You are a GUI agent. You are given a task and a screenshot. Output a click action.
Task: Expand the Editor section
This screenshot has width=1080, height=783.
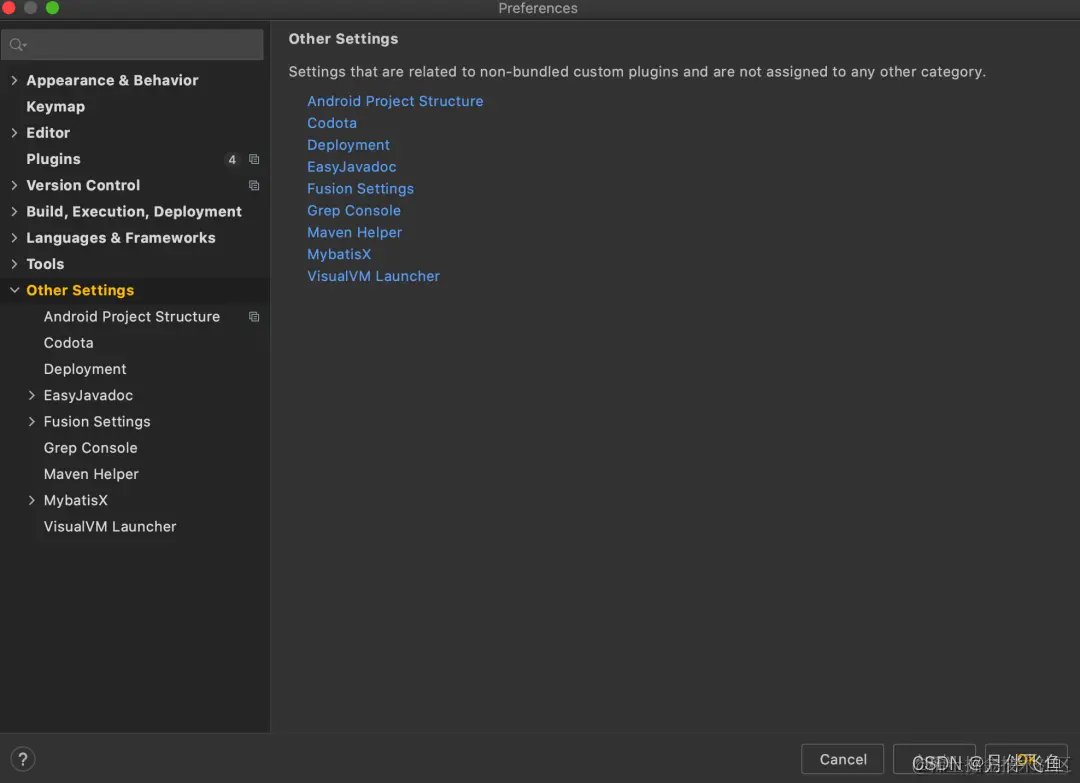[14, 132]
